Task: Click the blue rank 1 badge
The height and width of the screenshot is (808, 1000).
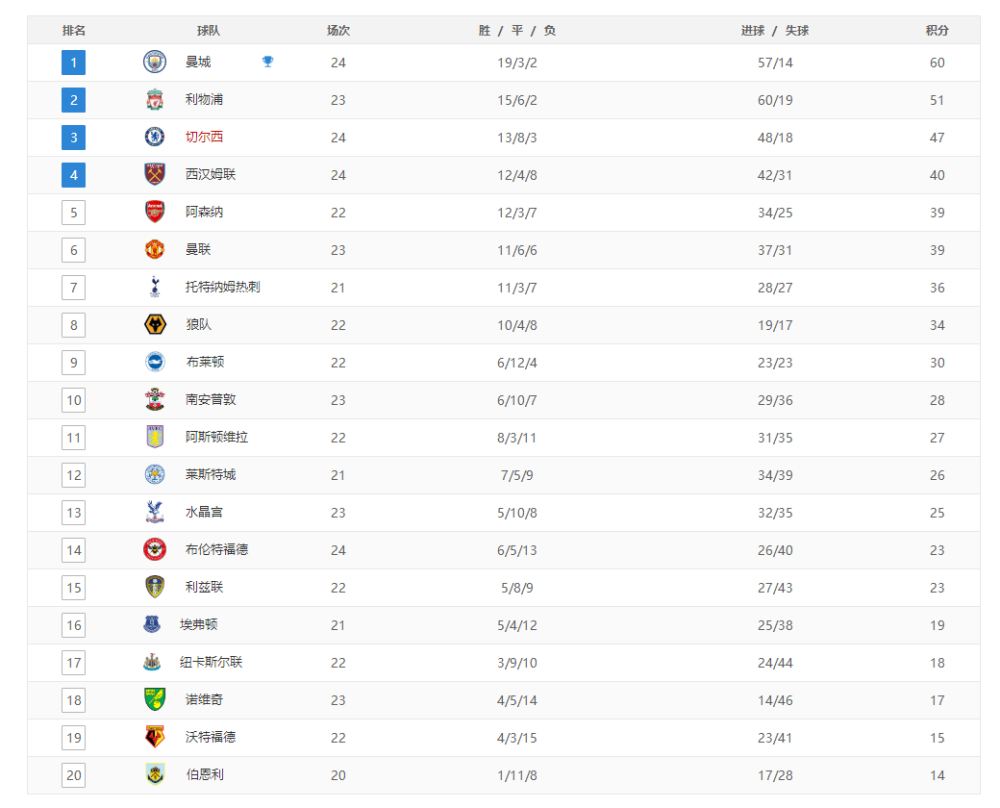Action: click(x=73, y=62)
